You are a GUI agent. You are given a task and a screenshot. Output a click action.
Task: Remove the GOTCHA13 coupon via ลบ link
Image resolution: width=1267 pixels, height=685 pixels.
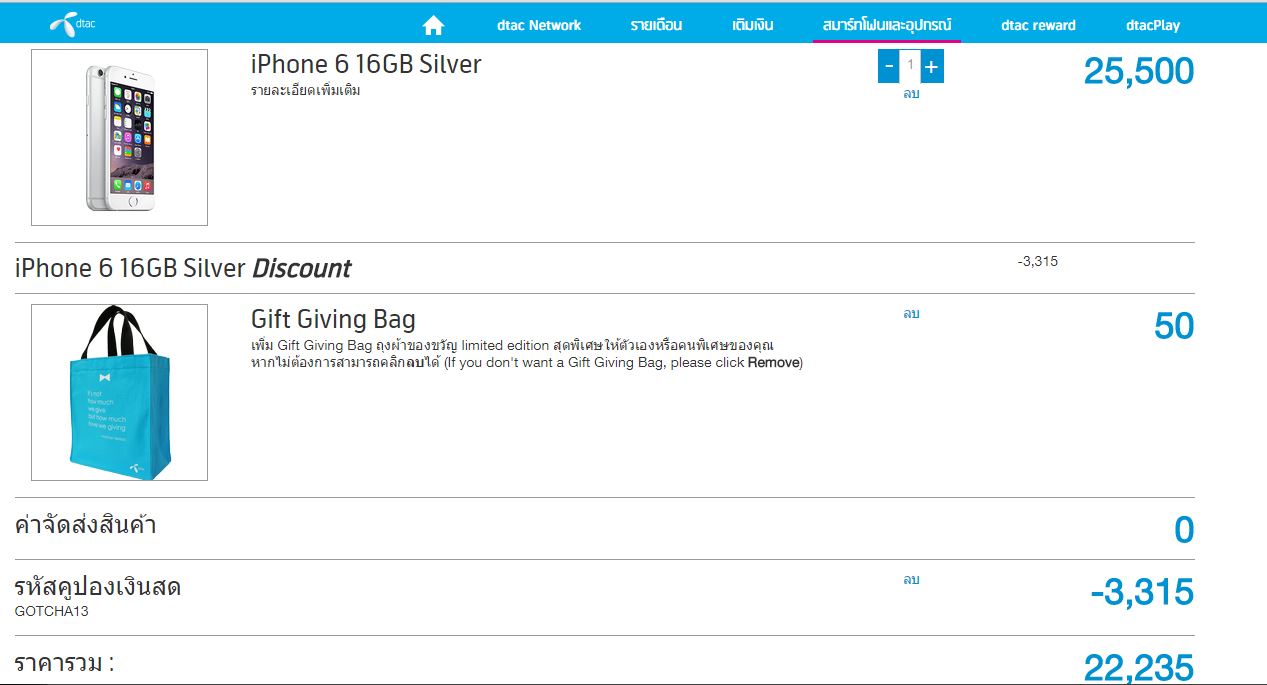[x=911, y=580]
